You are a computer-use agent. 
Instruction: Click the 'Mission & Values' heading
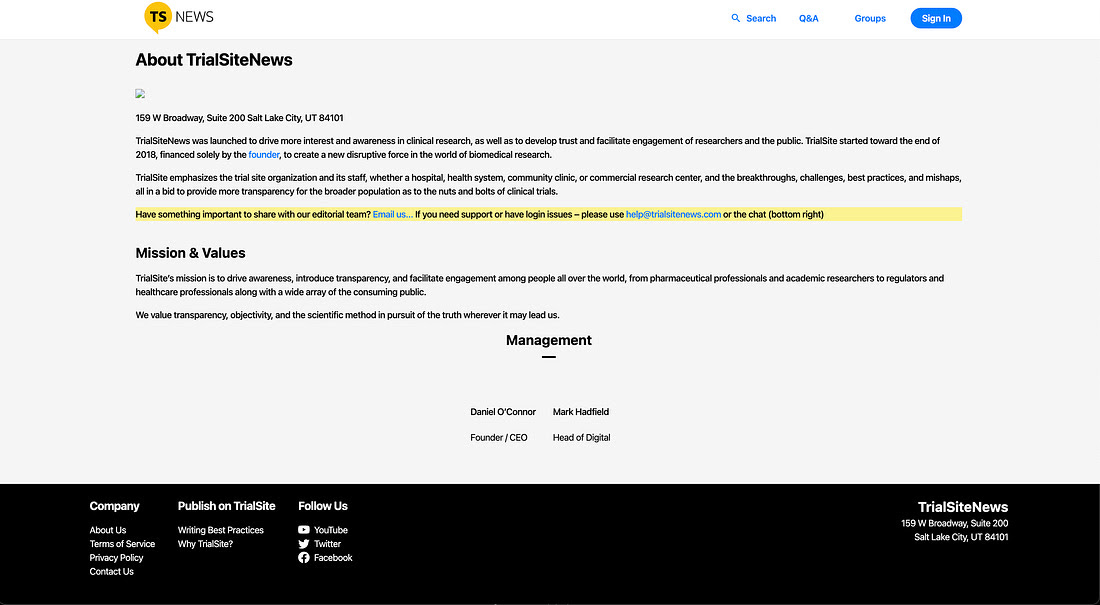coord(191,253)
